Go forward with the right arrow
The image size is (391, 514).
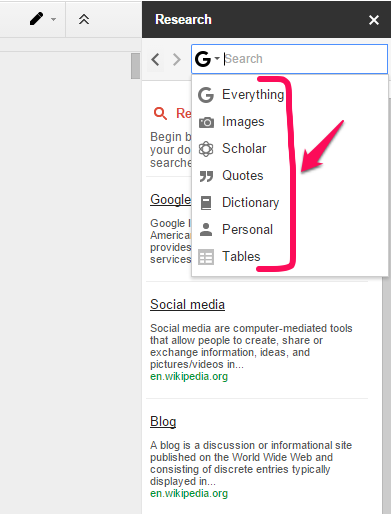pyautogui.click(x=177, y=60)
